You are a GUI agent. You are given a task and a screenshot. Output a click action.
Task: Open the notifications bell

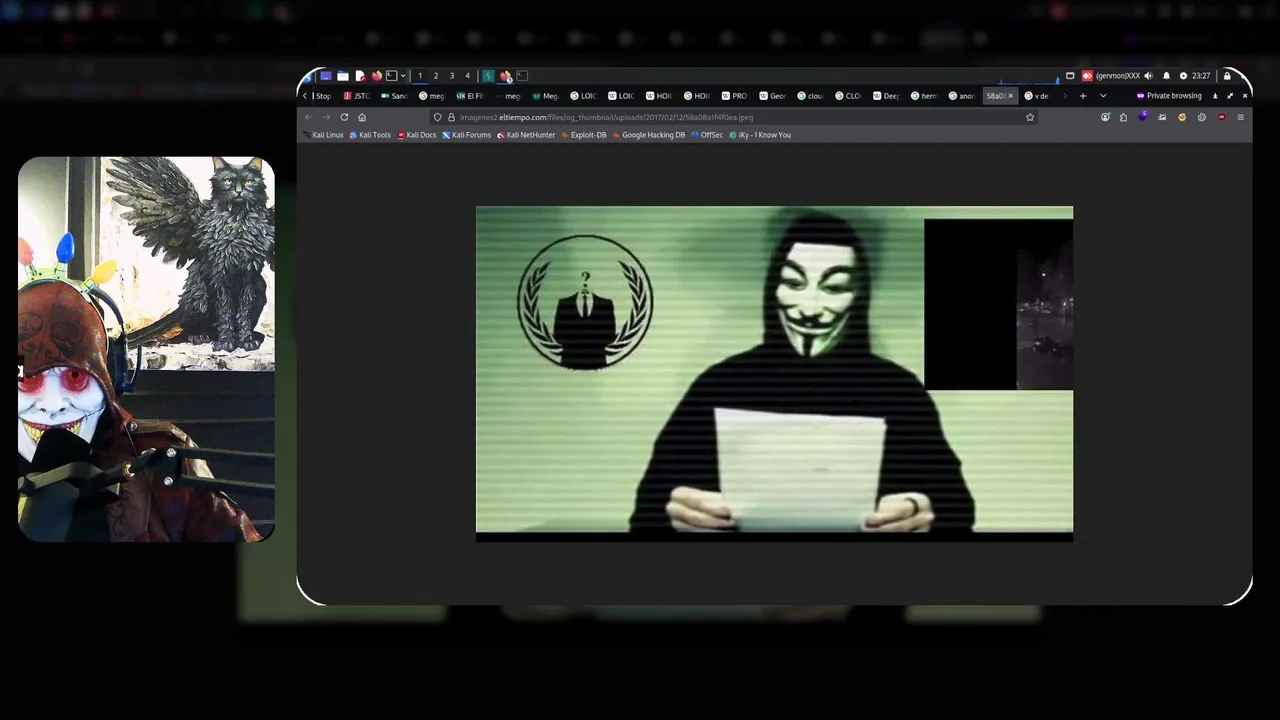tap(1166, 76)
